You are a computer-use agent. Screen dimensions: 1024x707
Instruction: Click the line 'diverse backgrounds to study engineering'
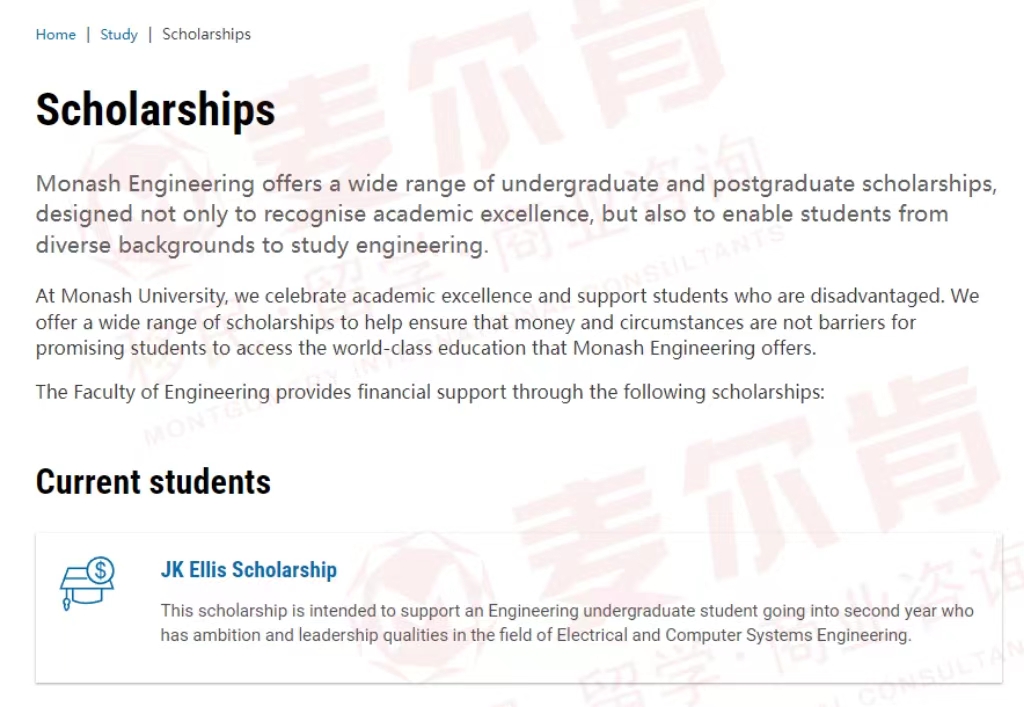click(262, 245)
